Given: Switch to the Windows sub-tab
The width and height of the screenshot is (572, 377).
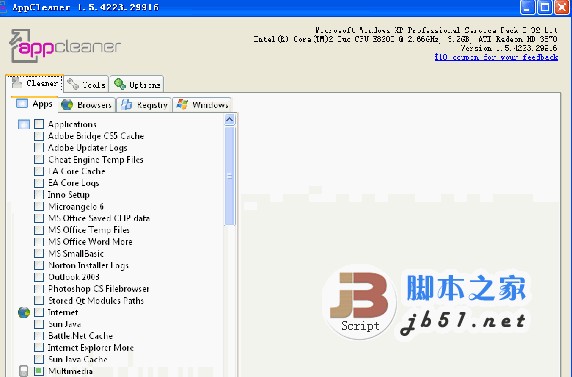Looking at the screenshot, I should pos(202,105).
